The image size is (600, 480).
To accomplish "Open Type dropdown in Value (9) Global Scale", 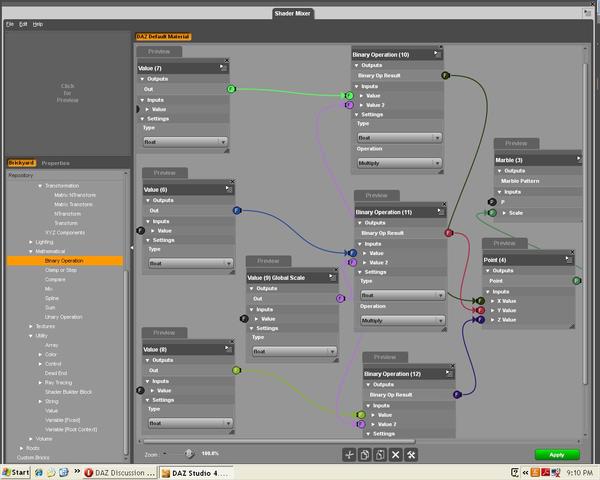I will [x=295, y=351].
